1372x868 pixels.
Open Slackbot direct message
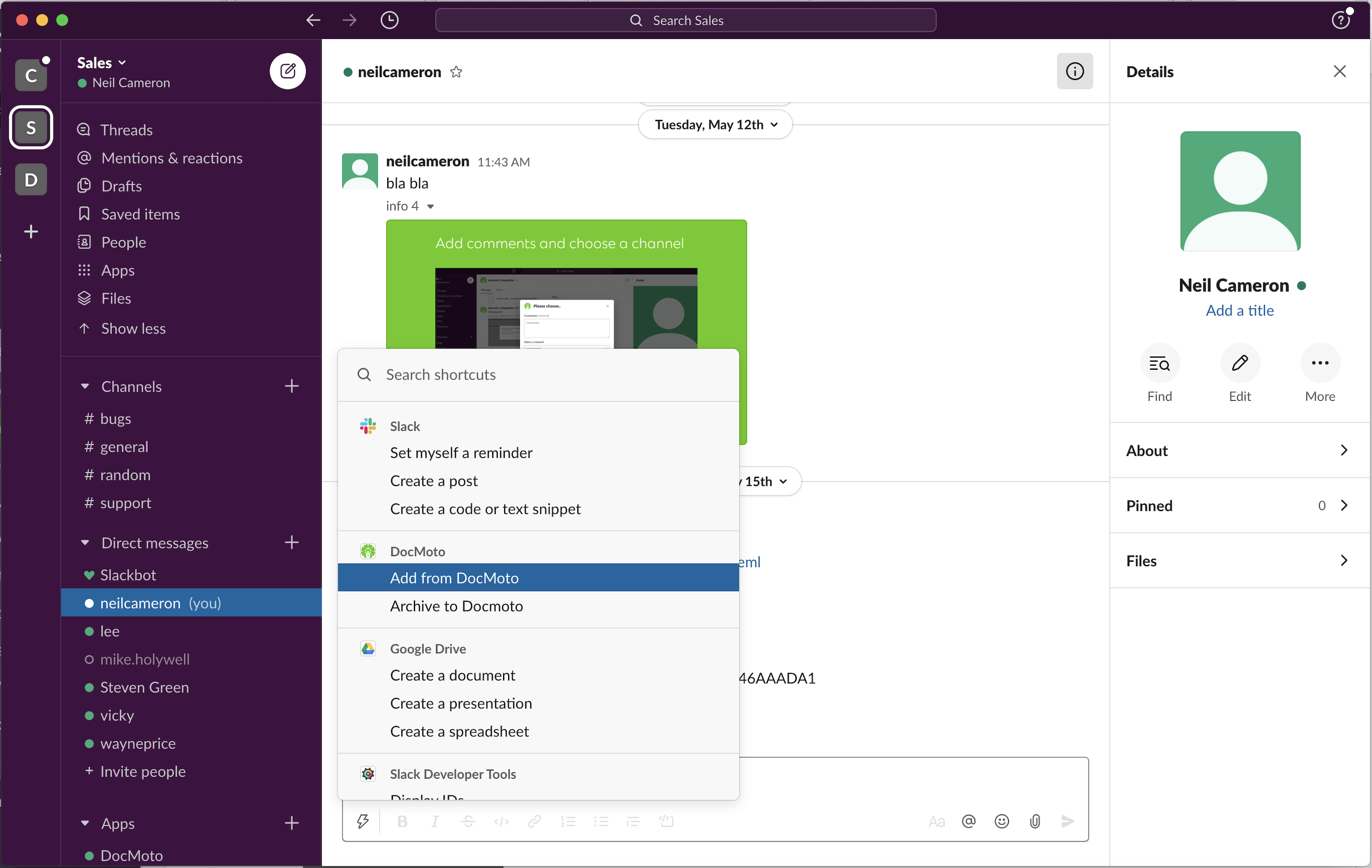(128, 574)
